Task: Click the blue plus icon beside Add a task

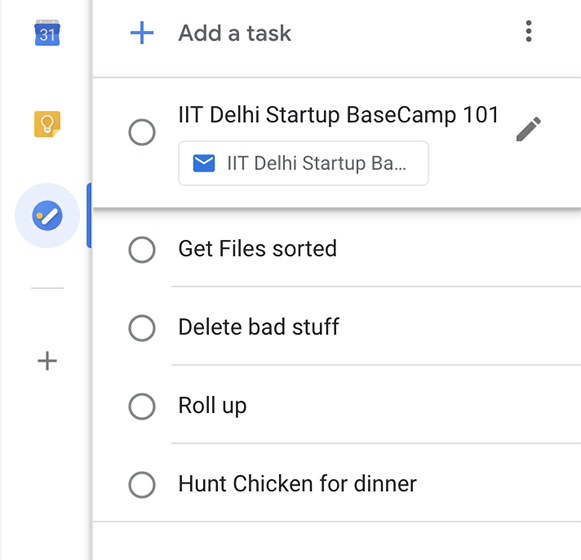Action: [142, 33]
